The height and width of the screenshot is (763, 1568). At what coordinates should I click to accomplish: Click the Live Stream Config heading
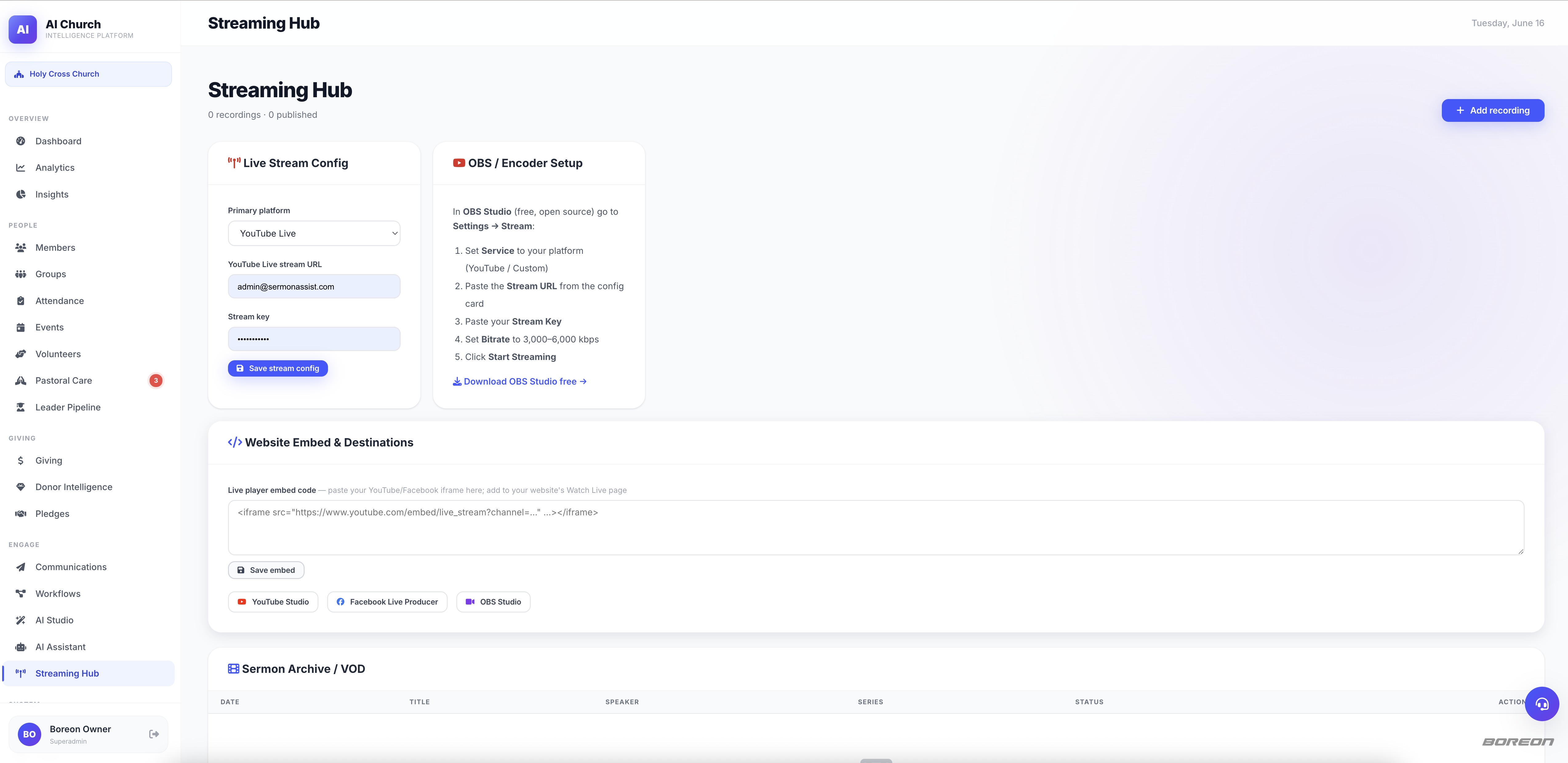288,163
